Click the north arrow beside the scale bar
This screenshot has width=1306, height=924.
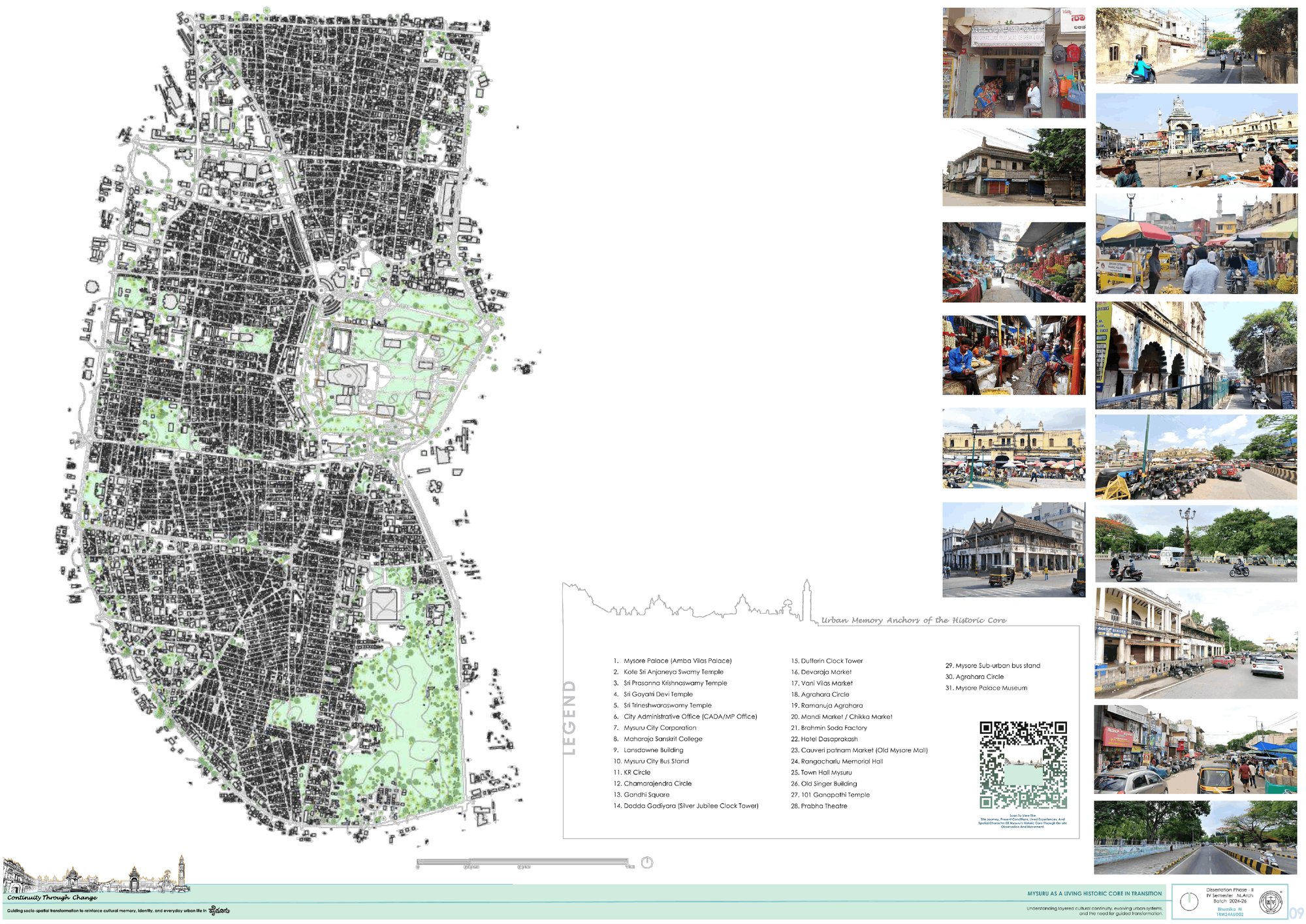click(x=646, y=863)
